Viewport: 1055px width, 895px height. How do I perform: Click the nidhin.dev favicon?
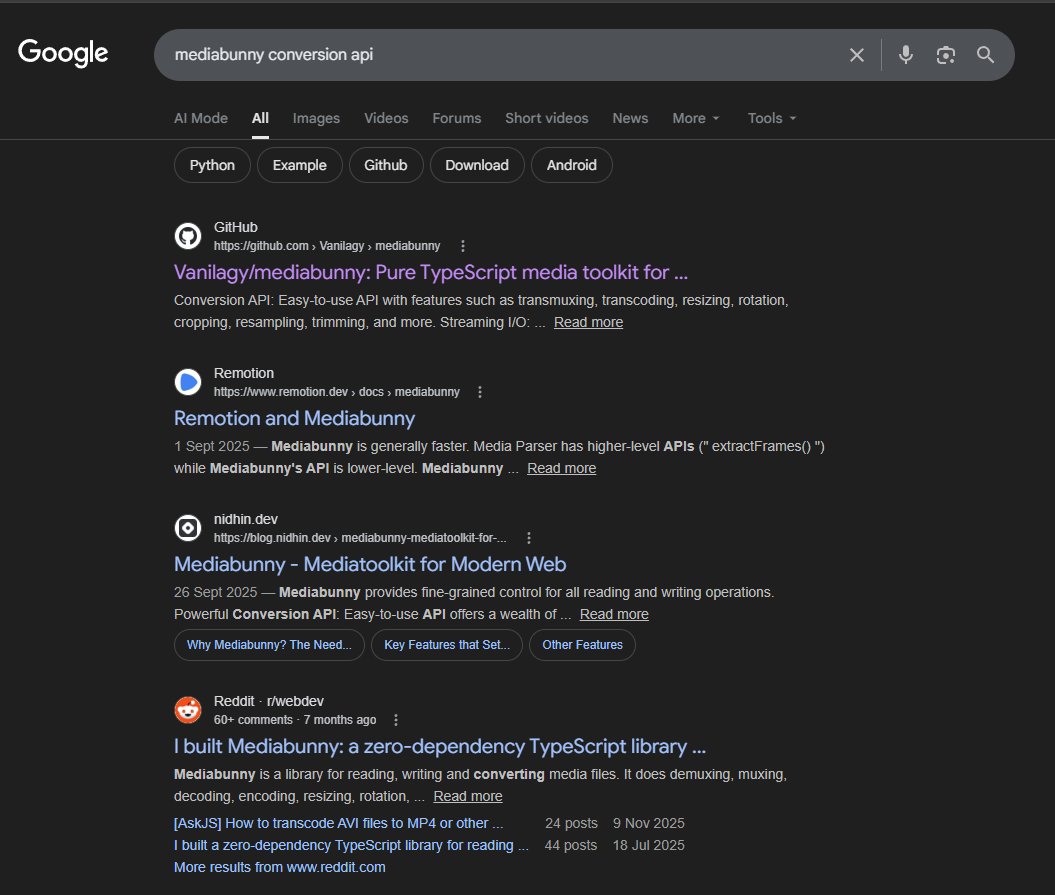click(188, 528)
